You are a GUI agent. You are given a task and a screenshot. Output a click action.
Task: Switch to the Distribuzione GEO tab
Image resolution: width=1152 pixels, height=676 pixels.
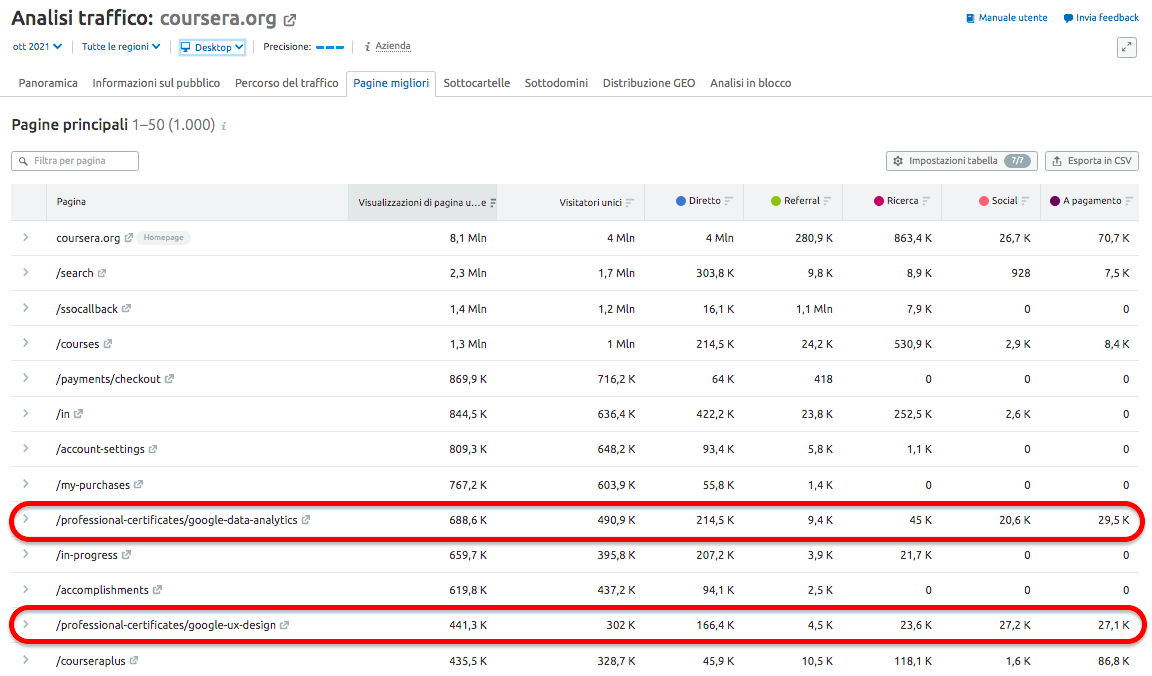tap(648, 83)
